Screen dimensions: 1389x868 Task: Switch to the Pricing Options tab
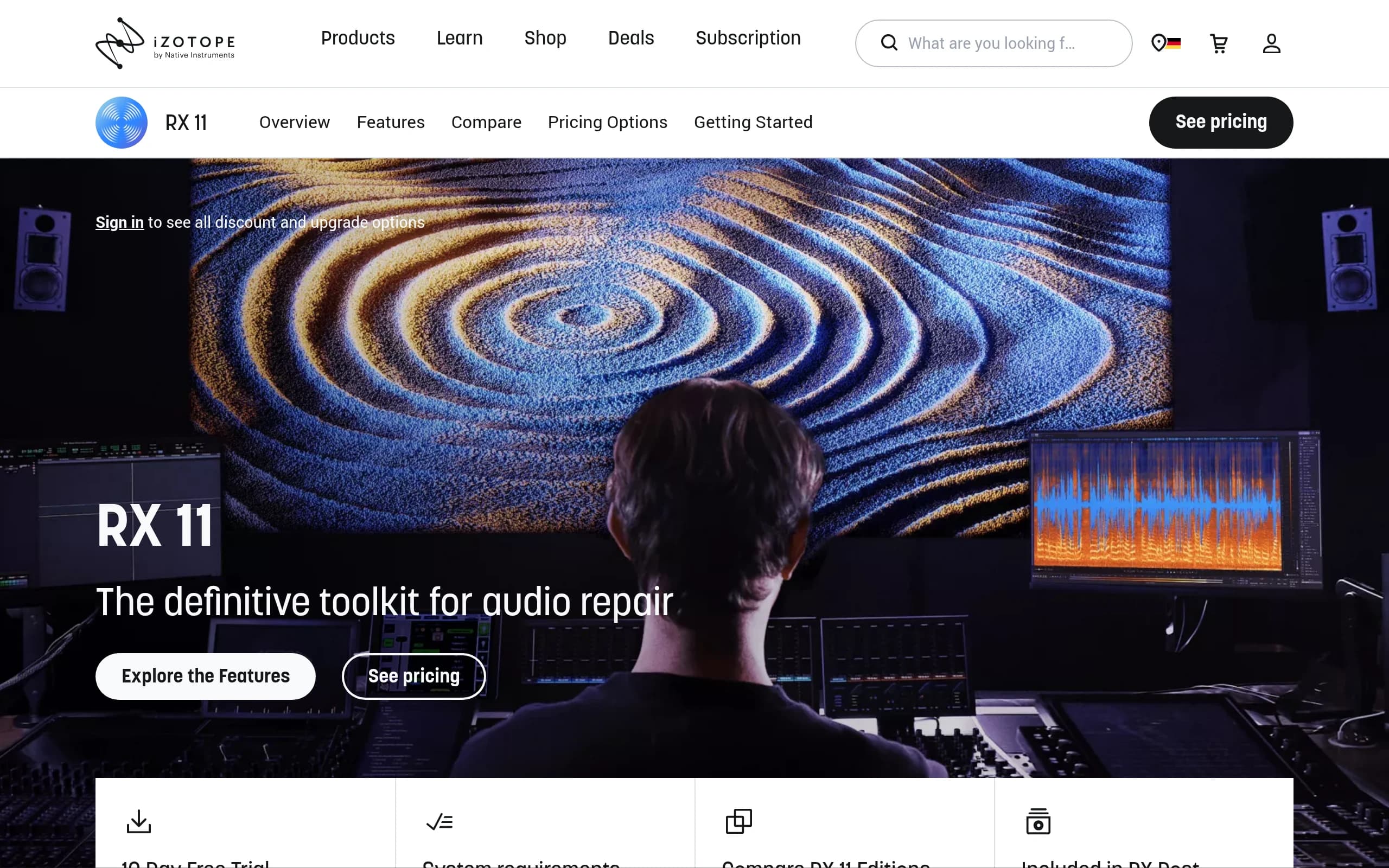[x=607, y=122]
